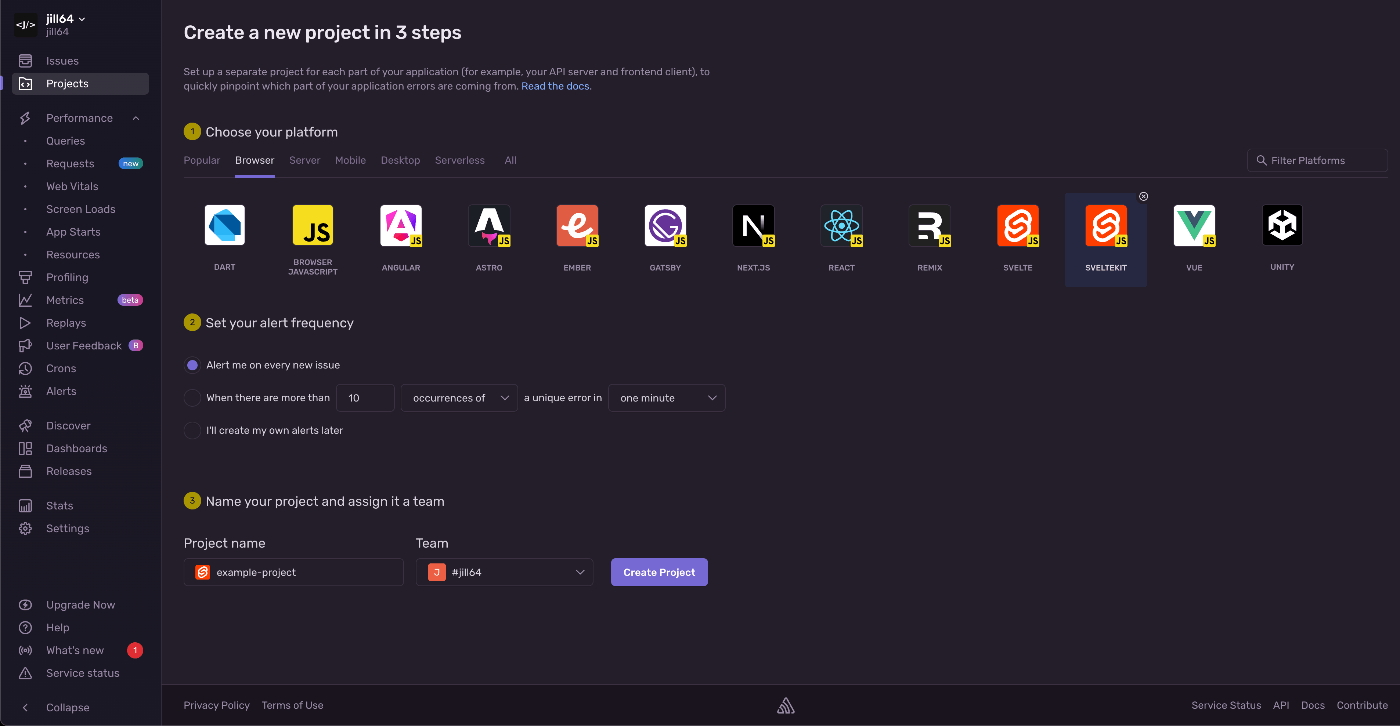
Task: Open the 'Read the docs' link
Action: click(556, 86)
